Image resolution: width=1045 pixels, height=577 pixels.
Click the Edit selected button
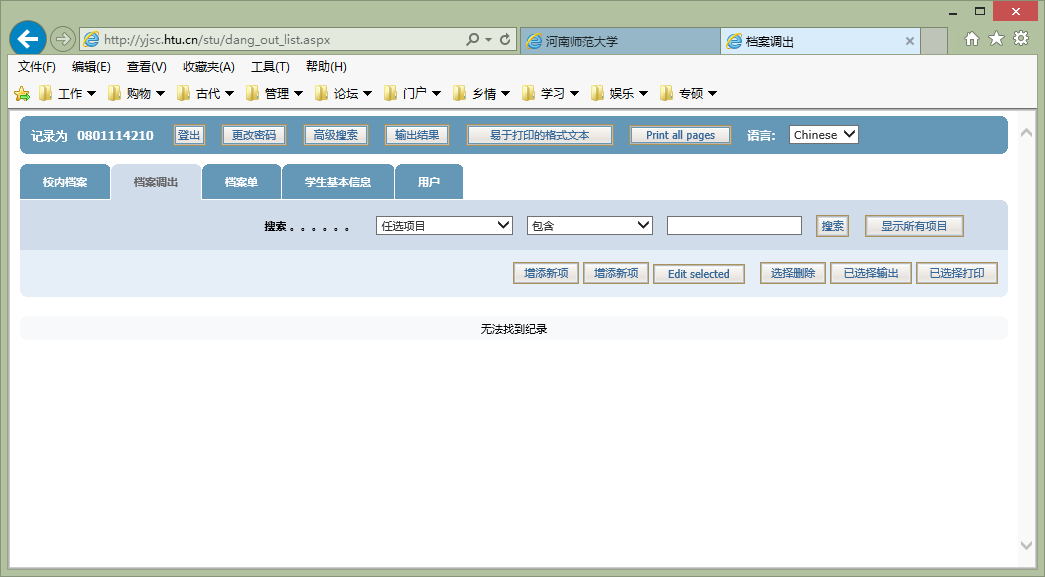click(x=698, y=274)
